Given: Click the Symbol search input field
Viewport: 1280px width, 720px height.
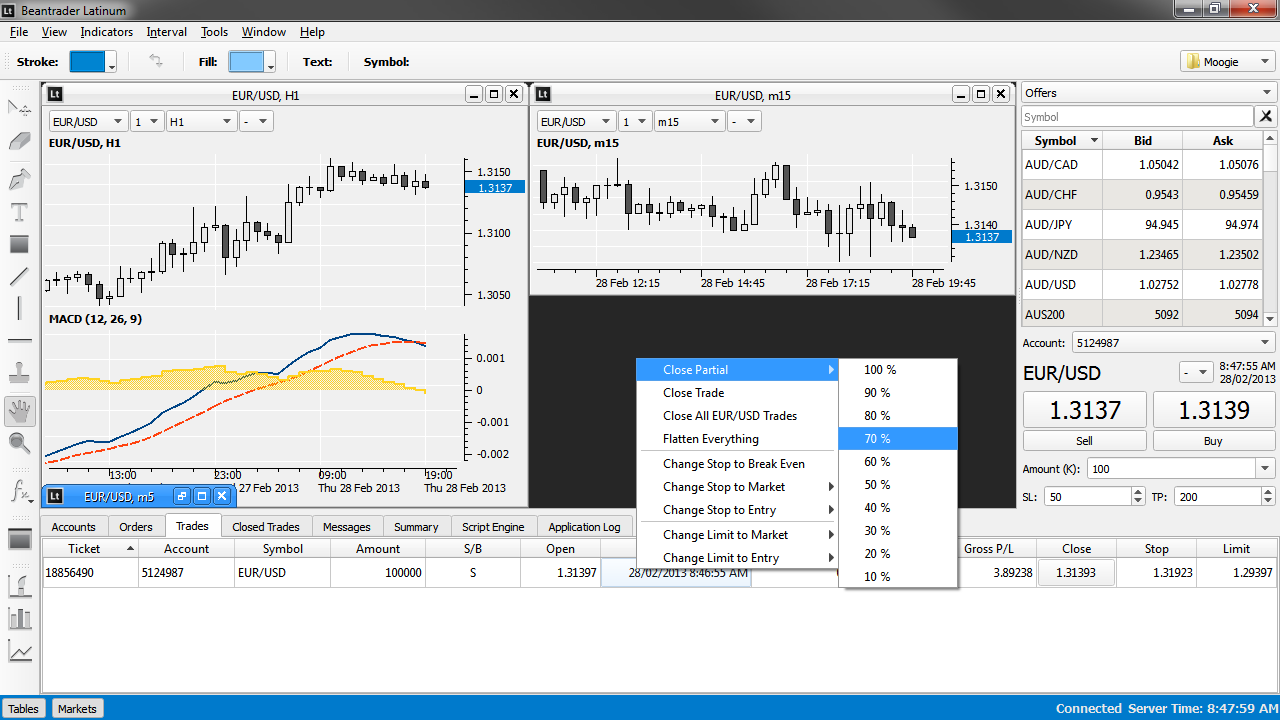Looking at the screenshot, I should pos(1137,117).
